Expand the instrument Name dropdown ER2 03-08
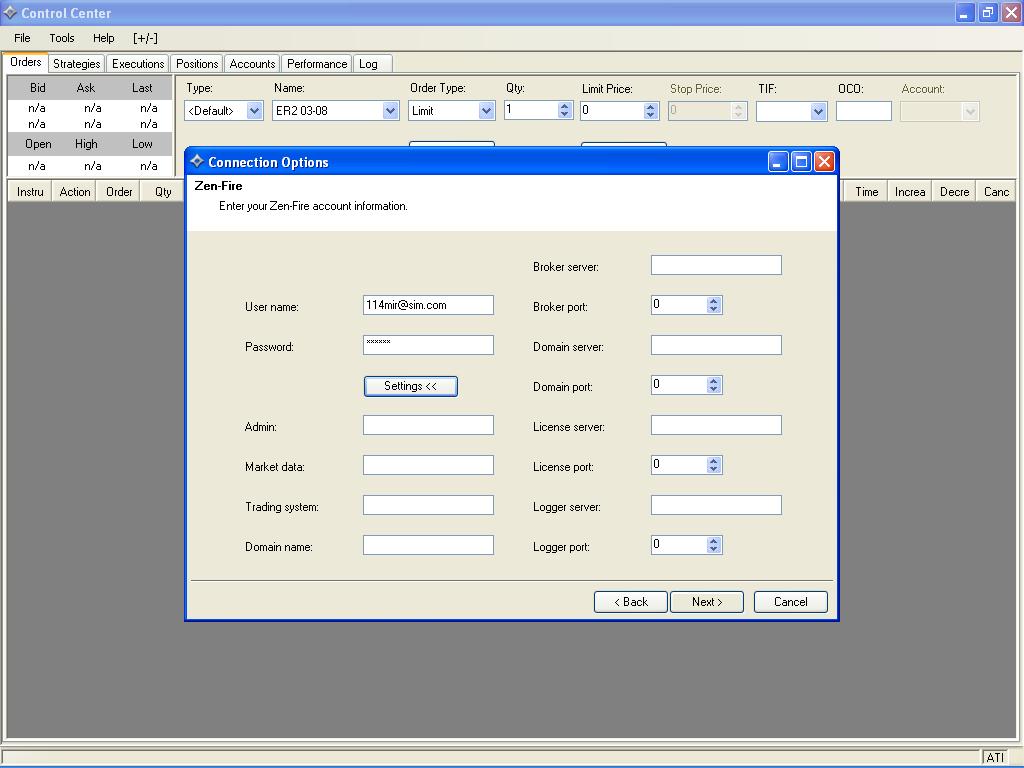1024x768 pixels. coord(390,111)
